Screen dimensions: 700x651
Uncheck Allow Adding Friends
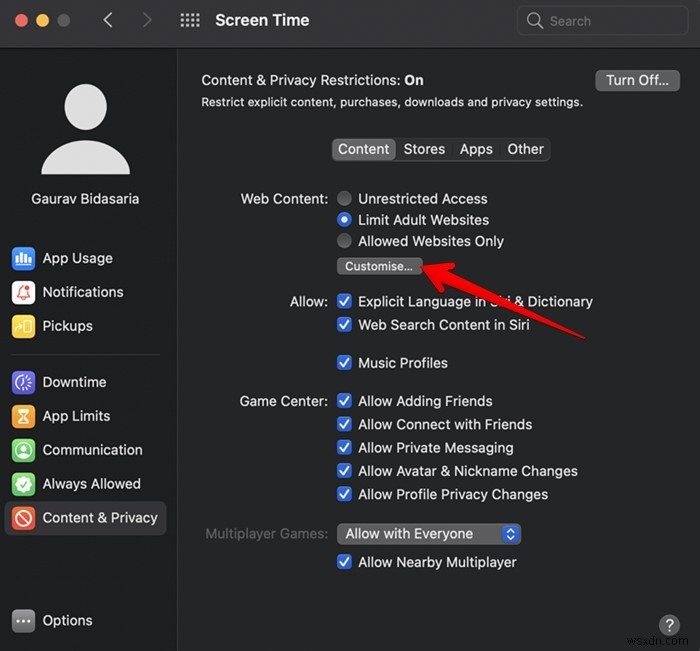344,401
